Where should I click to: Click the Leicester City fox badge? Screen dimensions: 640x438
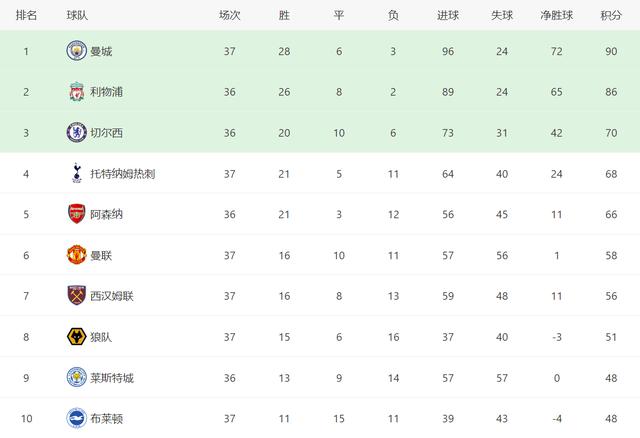(76, 377)
